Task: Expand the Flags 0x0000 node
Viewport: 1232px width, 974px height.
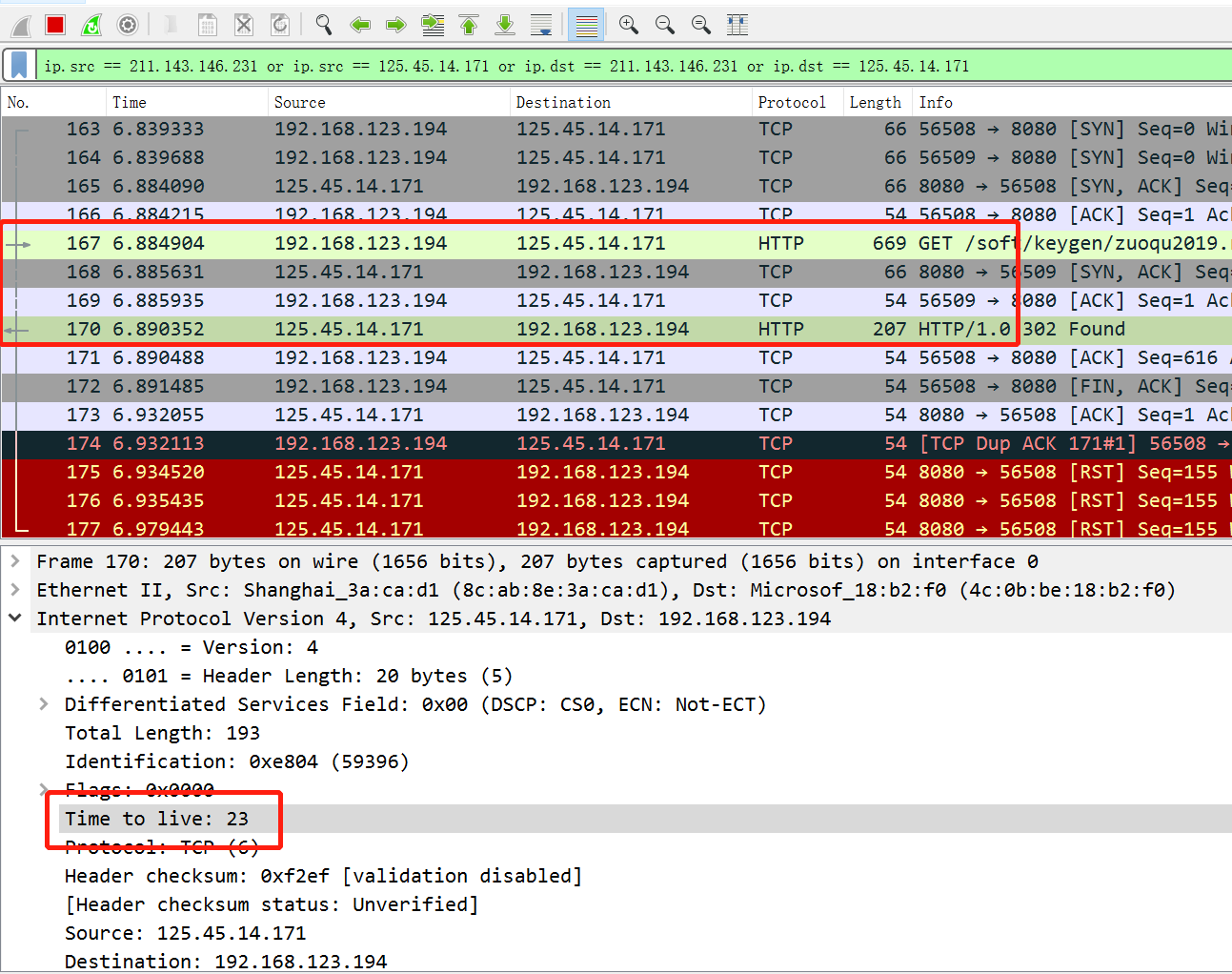Action: click(x=44, y=790)
